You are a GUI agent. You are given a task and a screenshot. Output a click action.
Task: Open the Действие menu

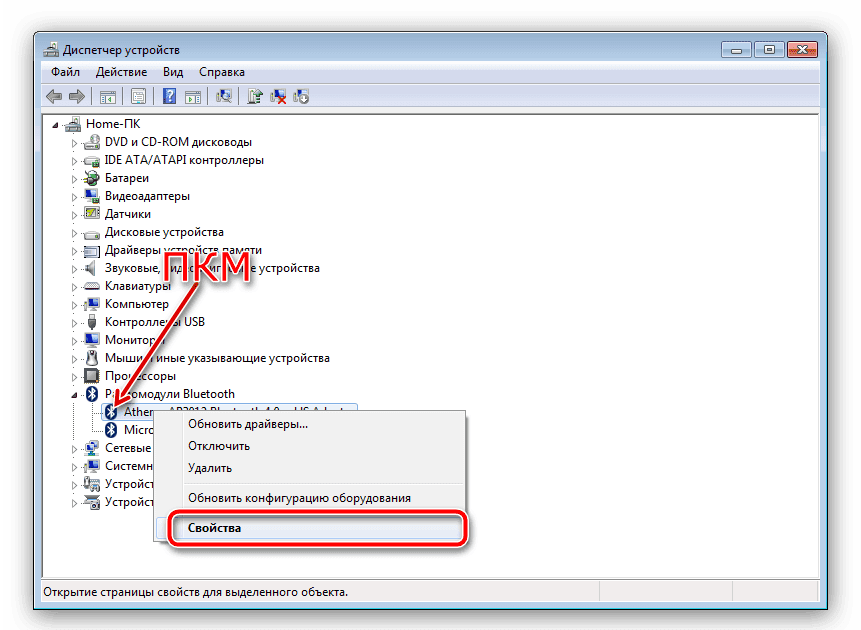coord(121,72)
